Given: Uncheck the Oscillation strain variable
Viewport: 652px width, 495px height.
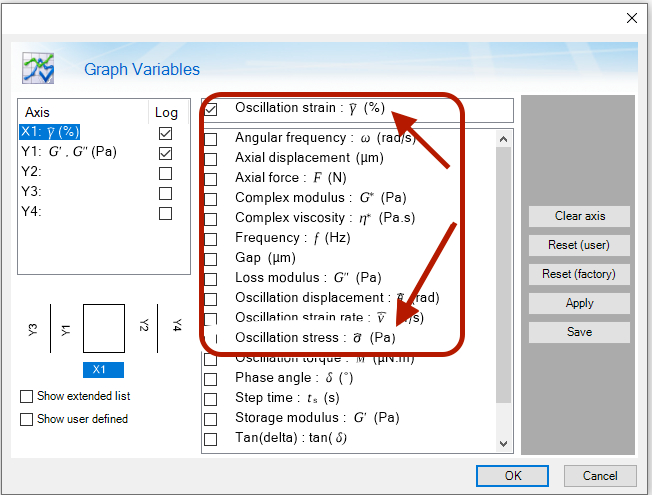Looking at the screenshot, I should [211, 108].
